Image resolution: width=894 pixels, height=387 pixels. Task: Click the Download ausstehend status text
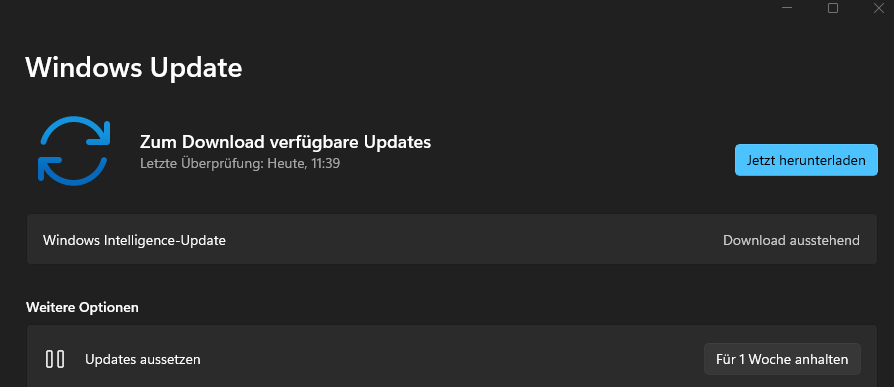[791, 241]
